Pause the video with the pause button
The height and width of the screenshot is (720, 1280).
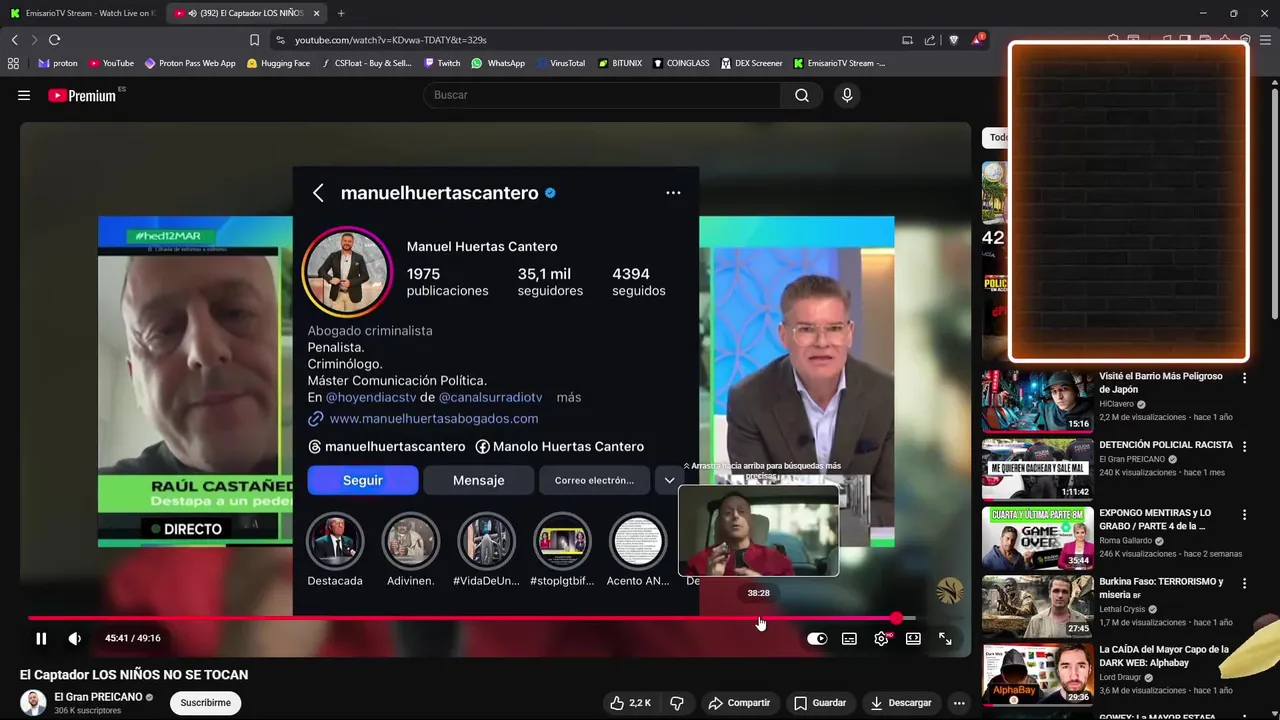click(x=41, y=638)
